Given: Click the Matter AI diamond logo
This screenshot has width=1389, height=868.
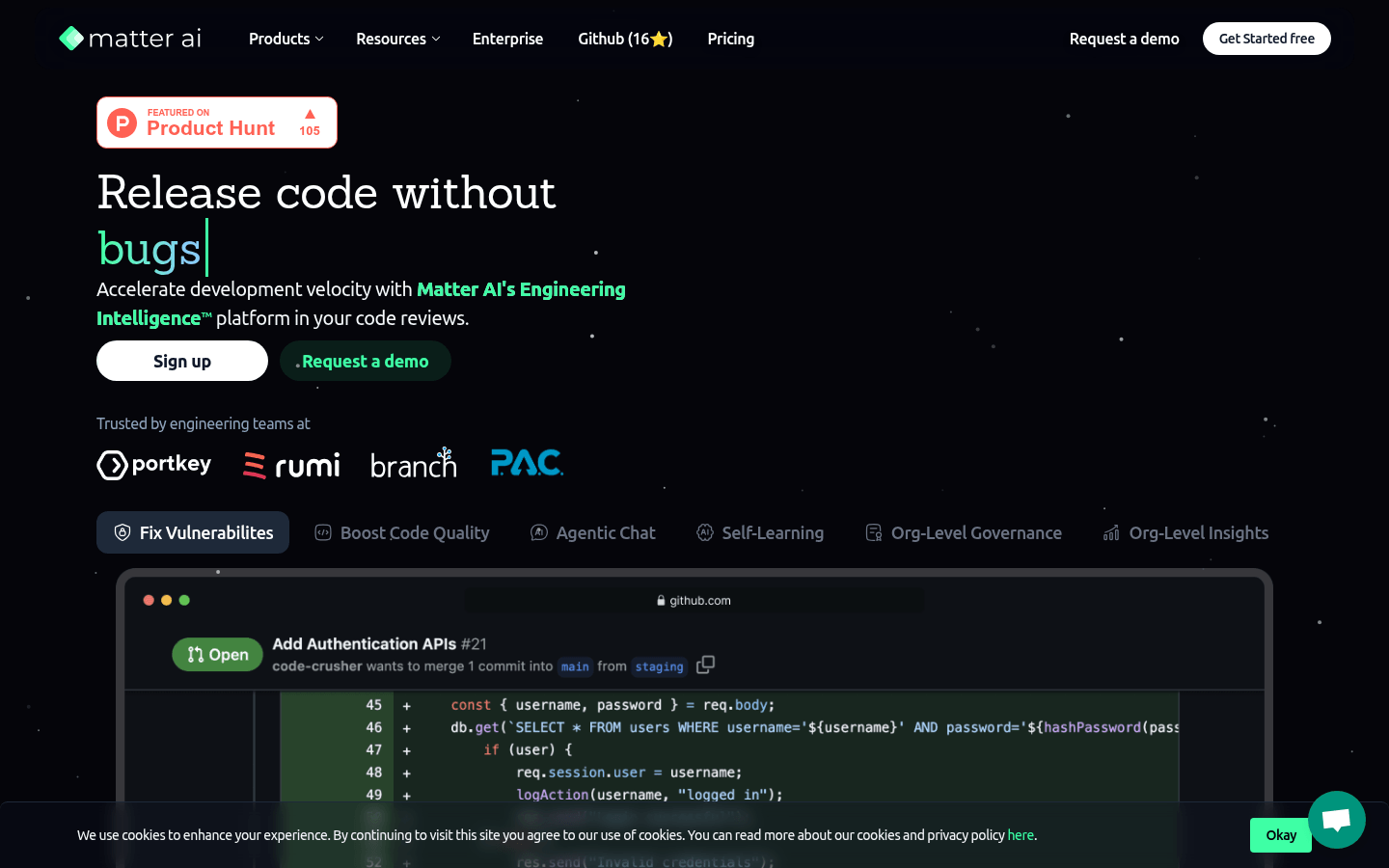Looking at the screenshot, I should (x=71, y=39).
